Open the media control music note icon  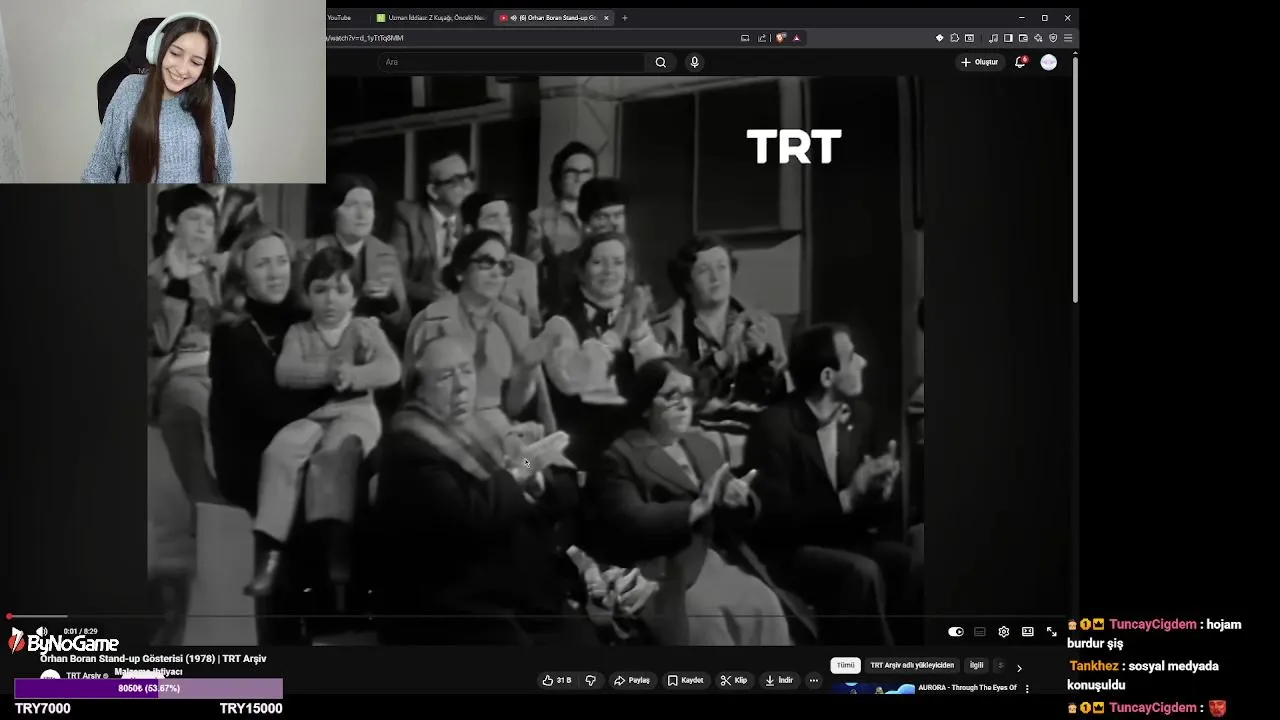993,38
